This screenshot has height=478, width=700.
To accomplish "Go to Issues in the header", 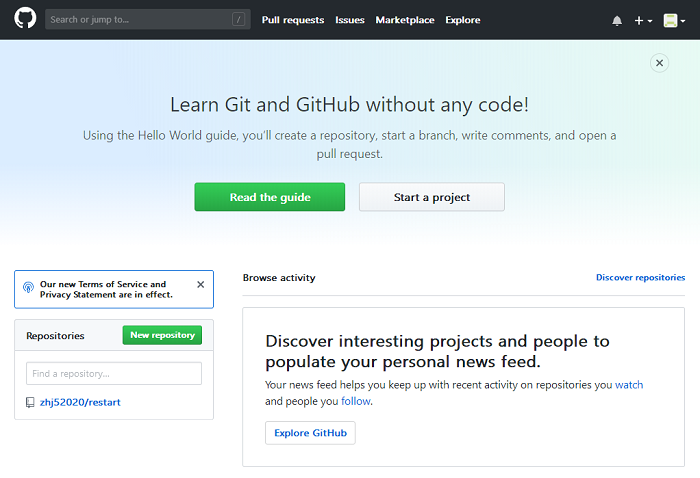I will click(350, 20).
